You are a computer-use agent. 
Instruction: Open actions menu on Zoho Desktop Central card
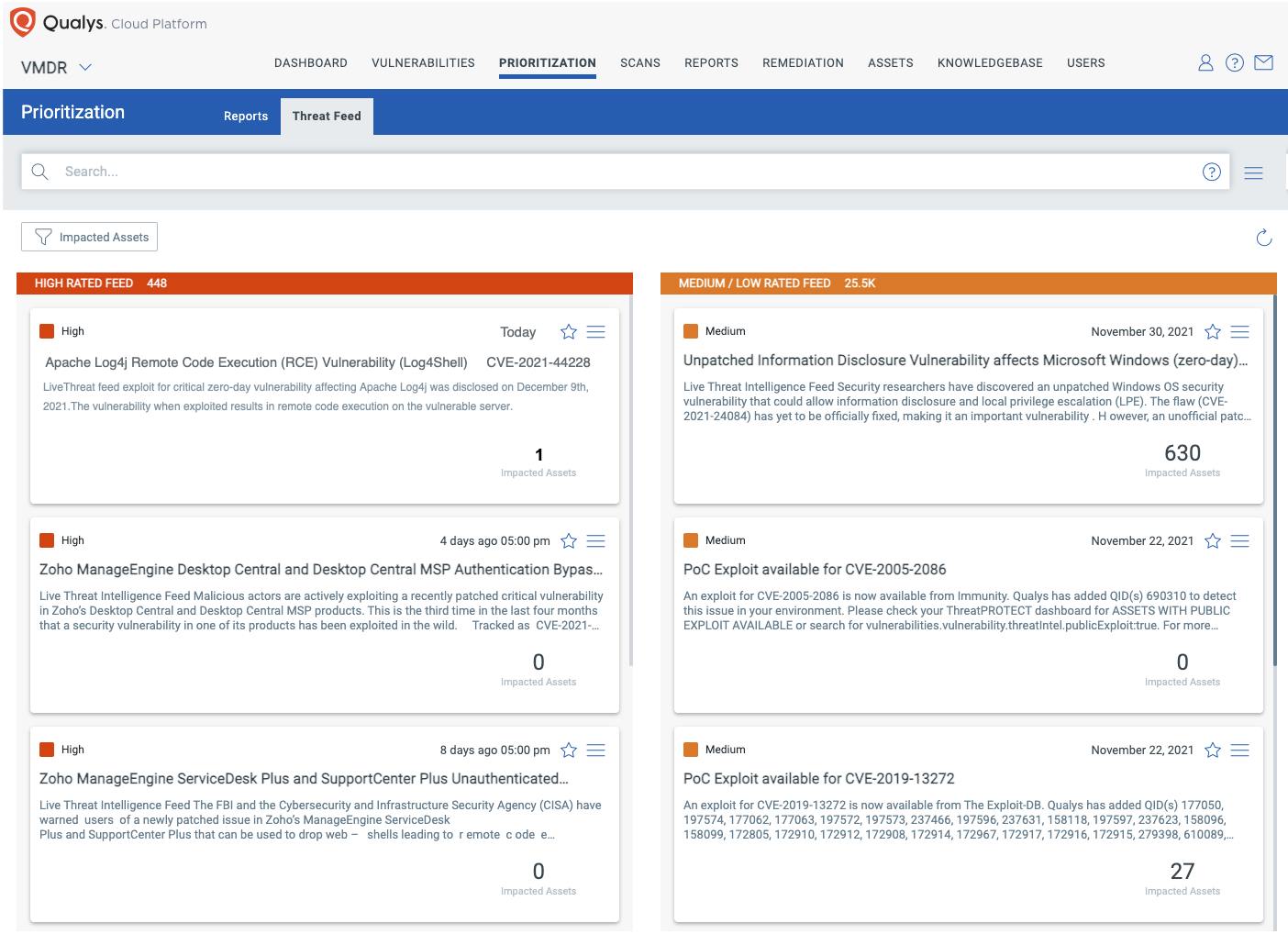[x=595, y=540]
